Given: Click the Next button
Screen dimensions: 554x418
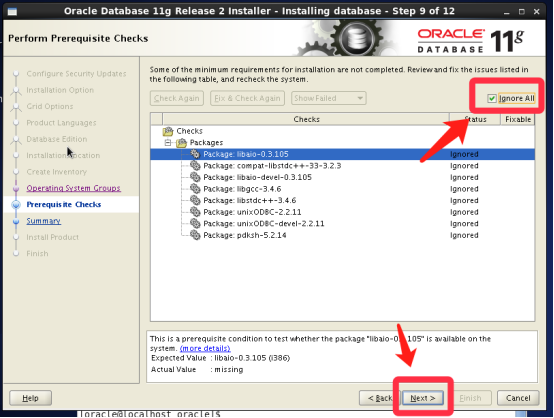Looking at the screenshot, I should (x=423, y=398).
